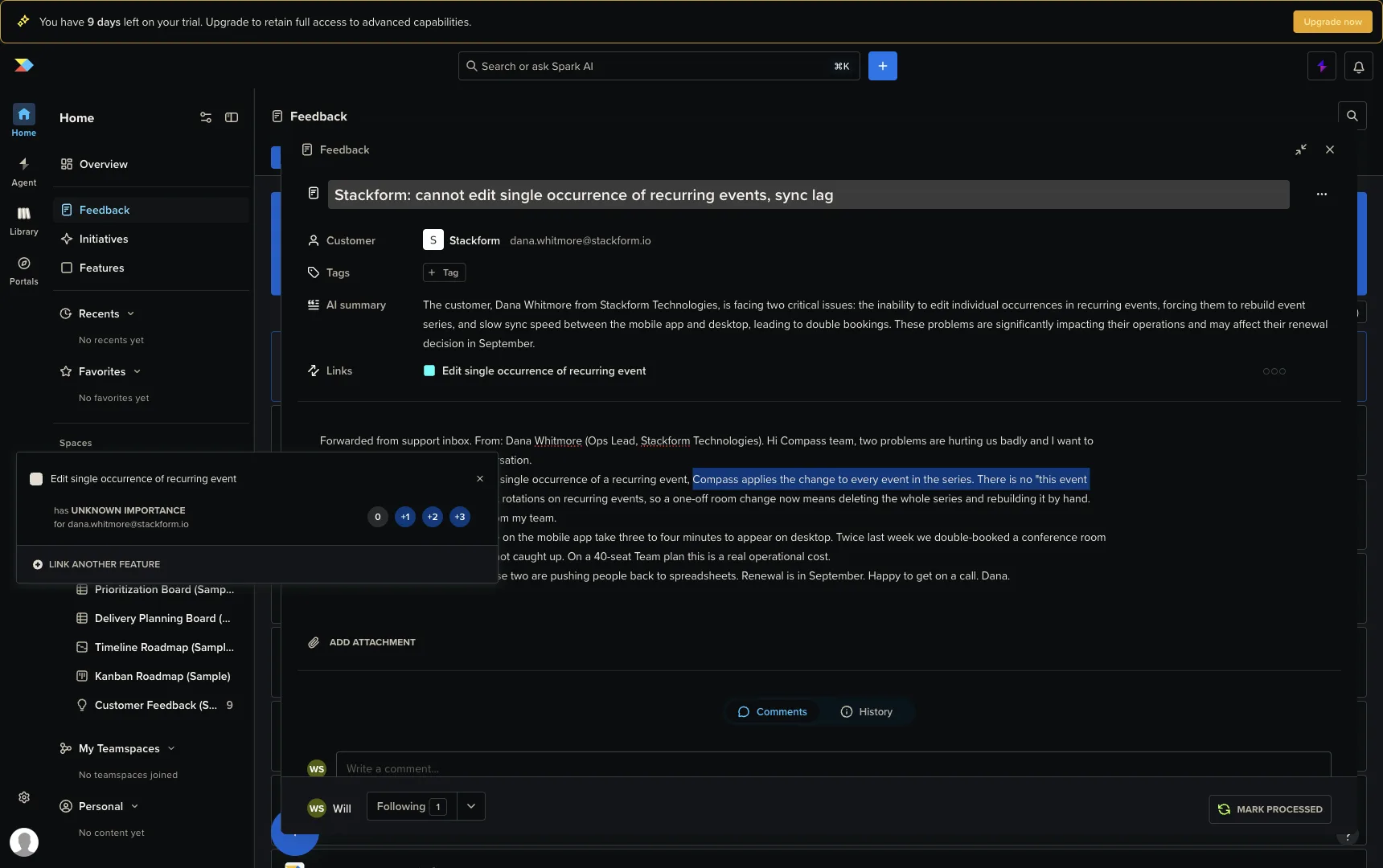Screen dimensions: 1383x868
Task: Close the linked feature popup
Action: coord(480,479)
